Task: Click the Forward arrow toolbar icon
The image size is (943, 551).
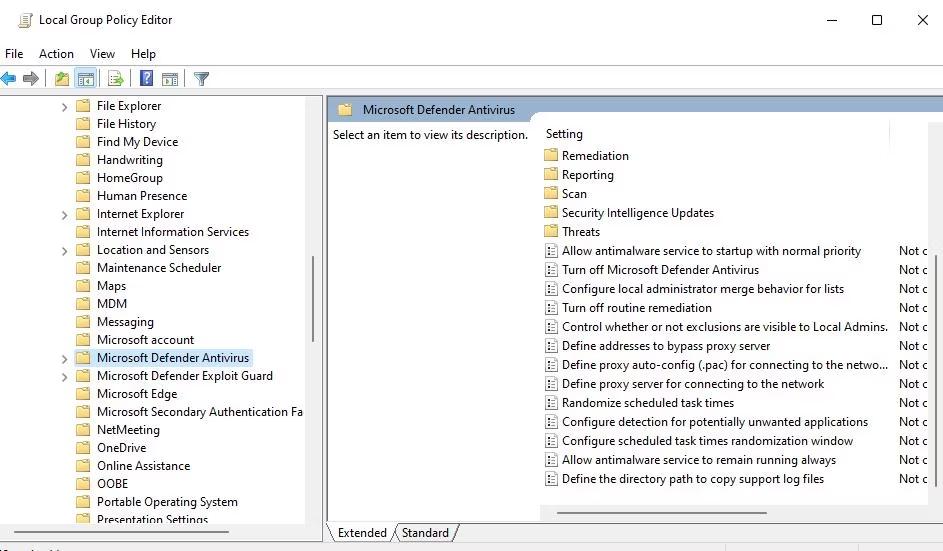Action: [x=31, y=79]
